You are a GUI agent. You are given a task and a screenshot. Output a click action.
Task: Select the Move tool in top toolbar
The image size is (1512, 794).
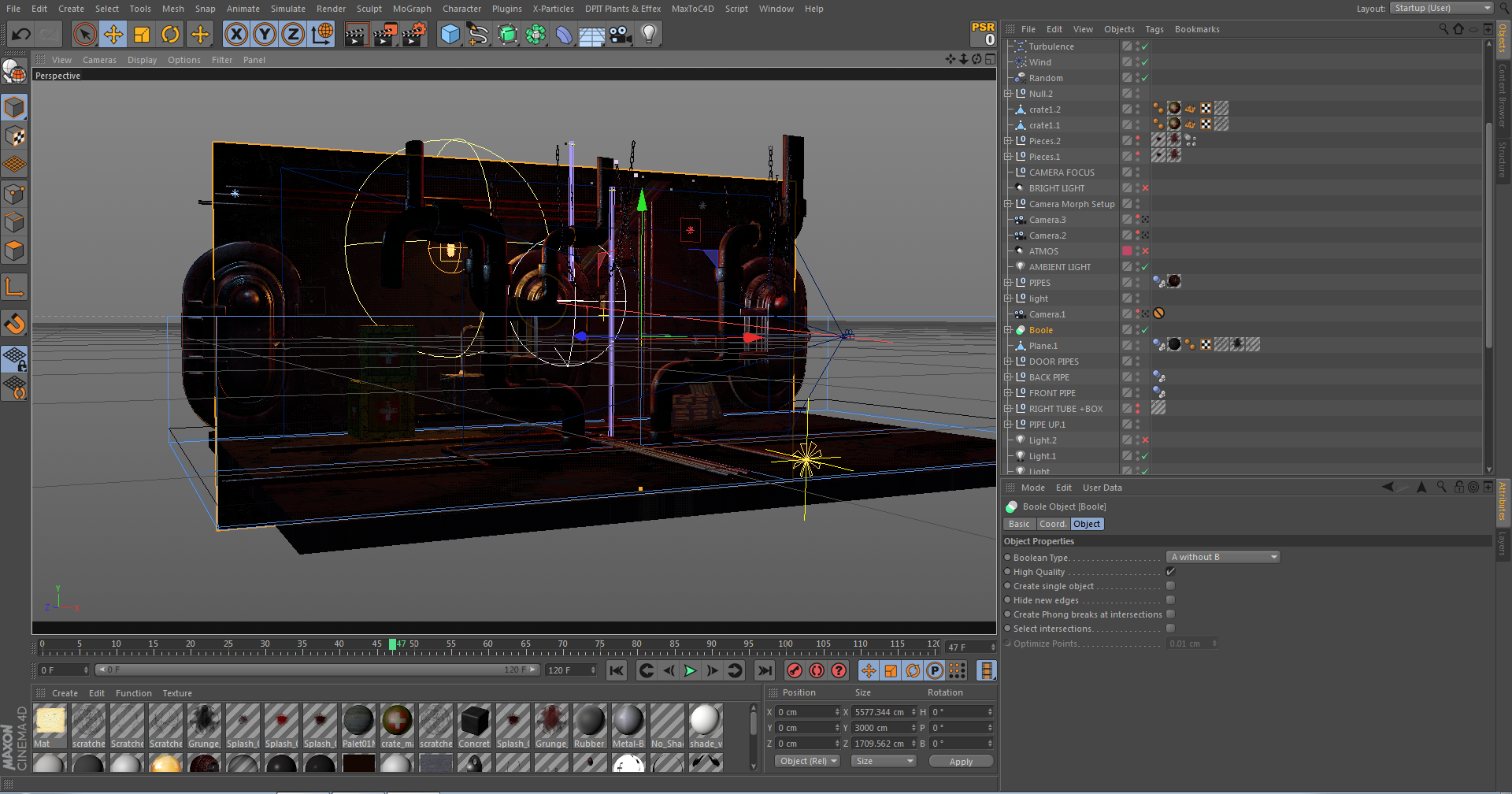click(113, 34)
